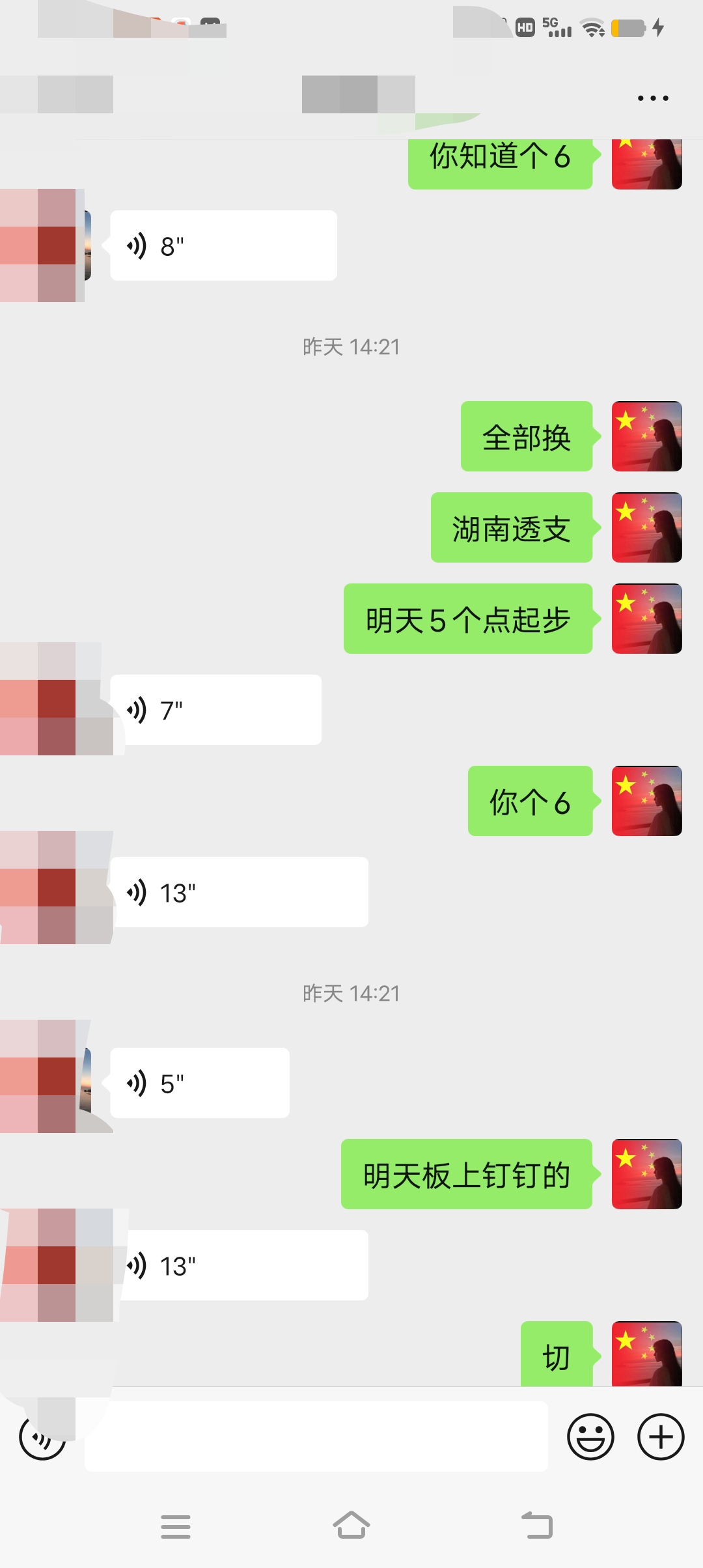
Task: Tap flag avatar beside 明天板上钉钉的 message
Action: coord(647,1174)
